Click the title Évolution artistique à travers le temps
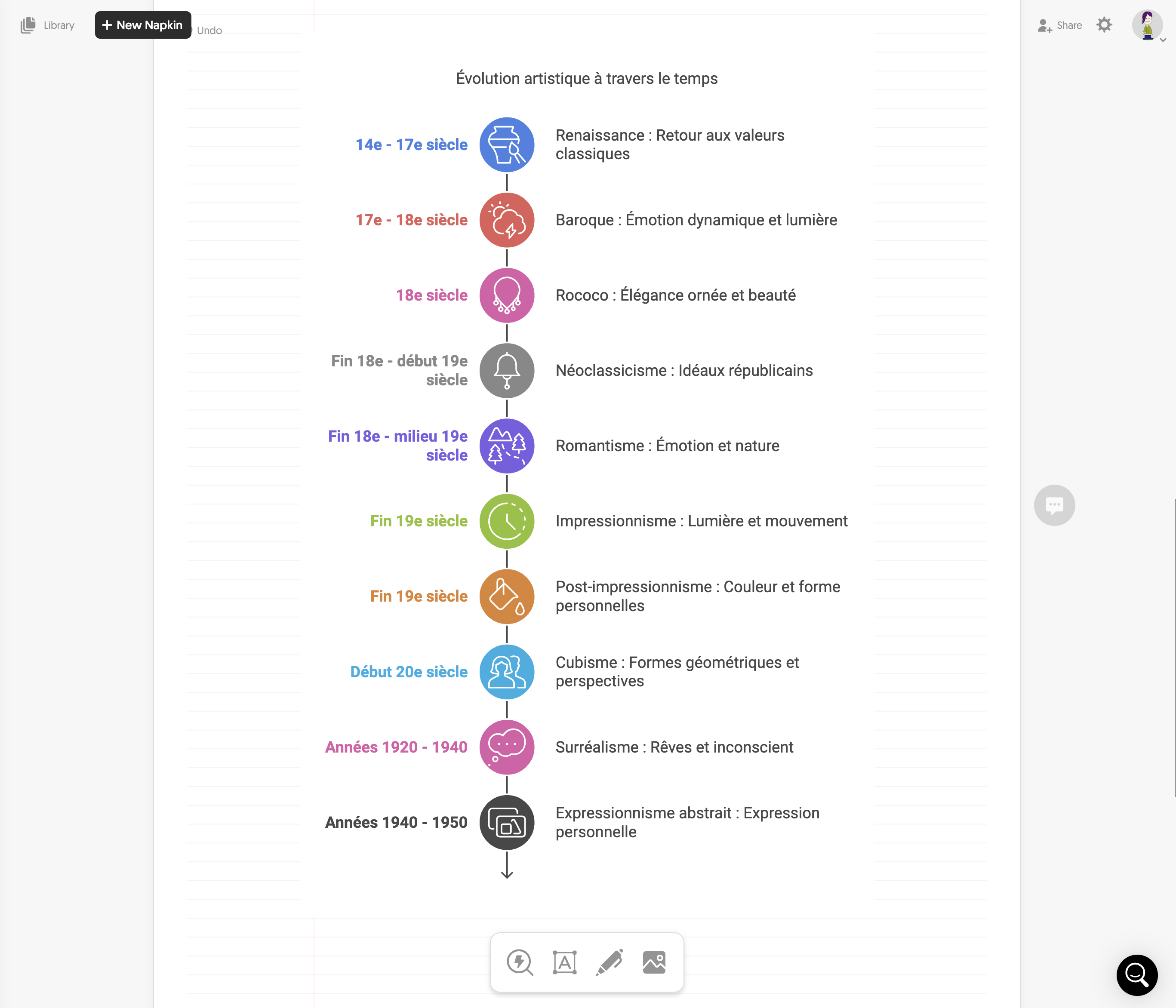This screenshot has height=1008, width=1176. (x=586, y=78)
